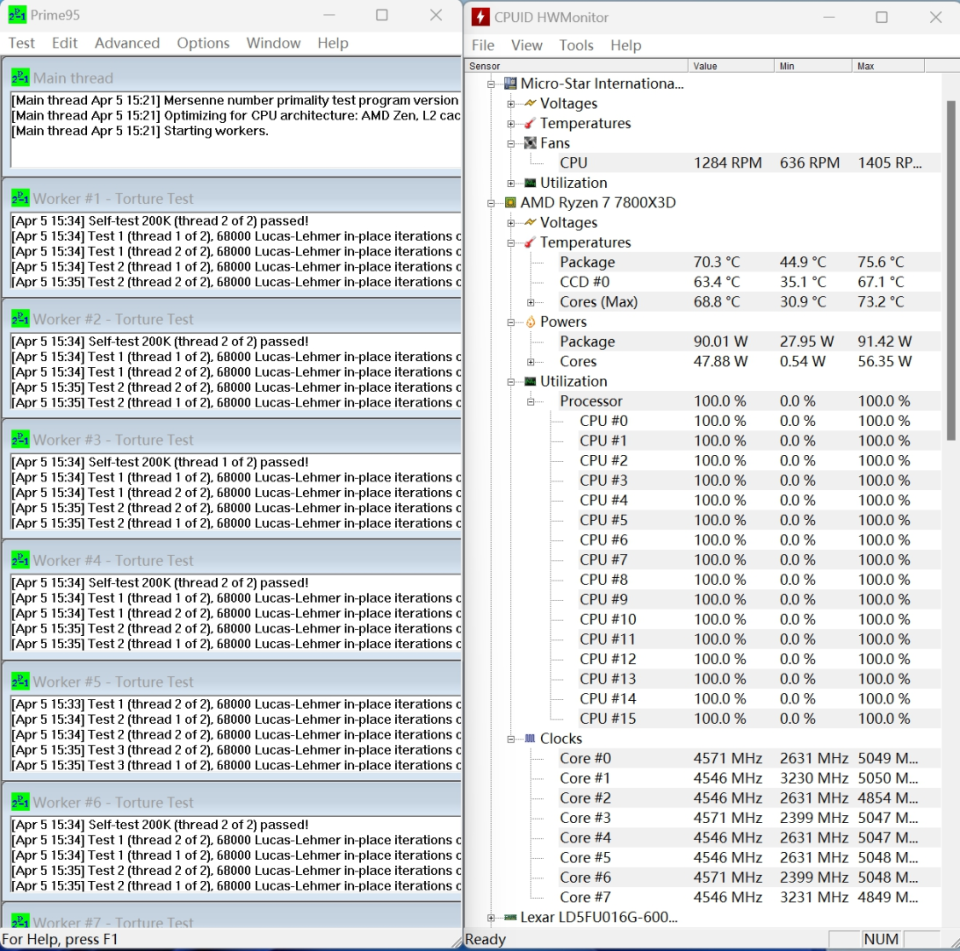960x951 pixels.
Task: Click the HWMonitor vertical scrollbar
Action: tap(950, 270)
